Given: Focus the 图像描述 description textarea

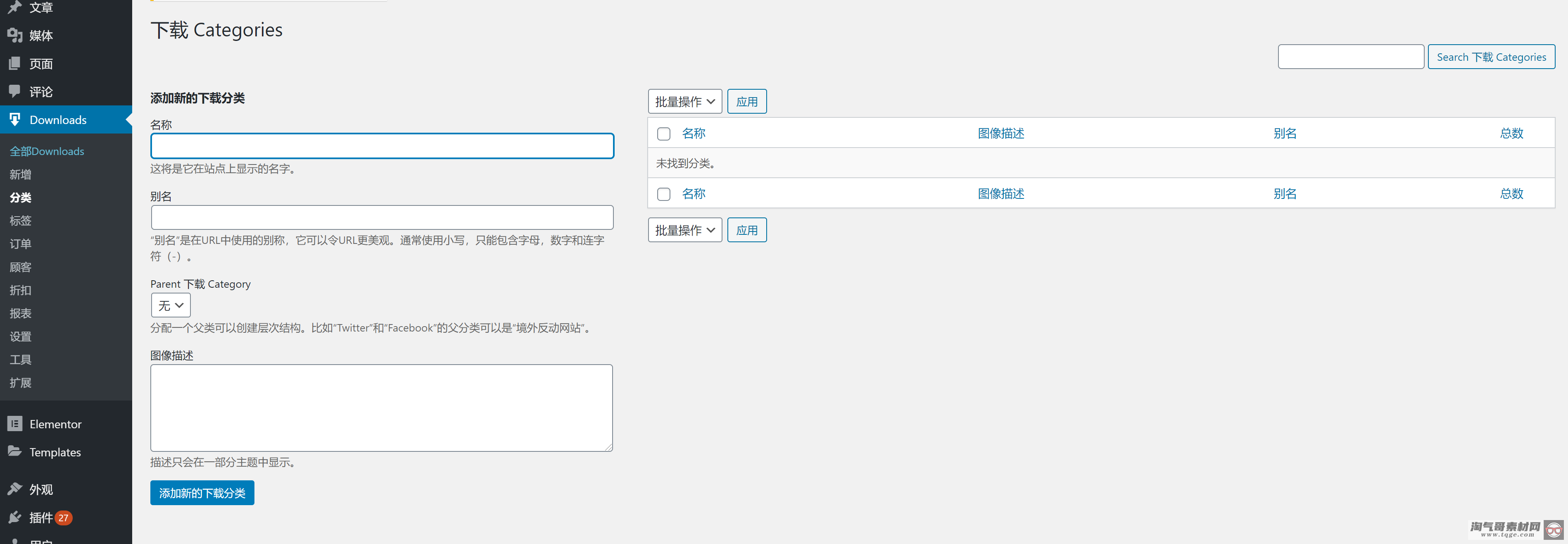Looking at the screenshot, I should click(382, 408).
